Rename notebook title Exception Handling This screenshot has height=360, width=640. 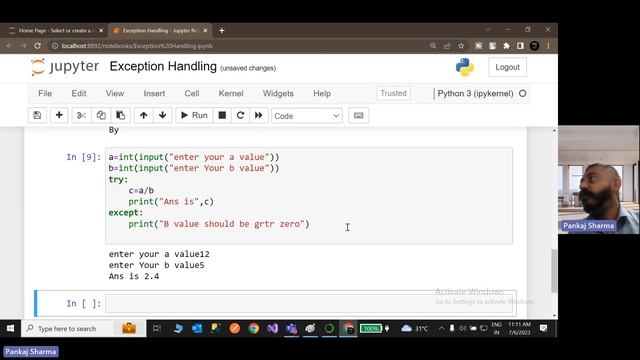click(163, 66)
